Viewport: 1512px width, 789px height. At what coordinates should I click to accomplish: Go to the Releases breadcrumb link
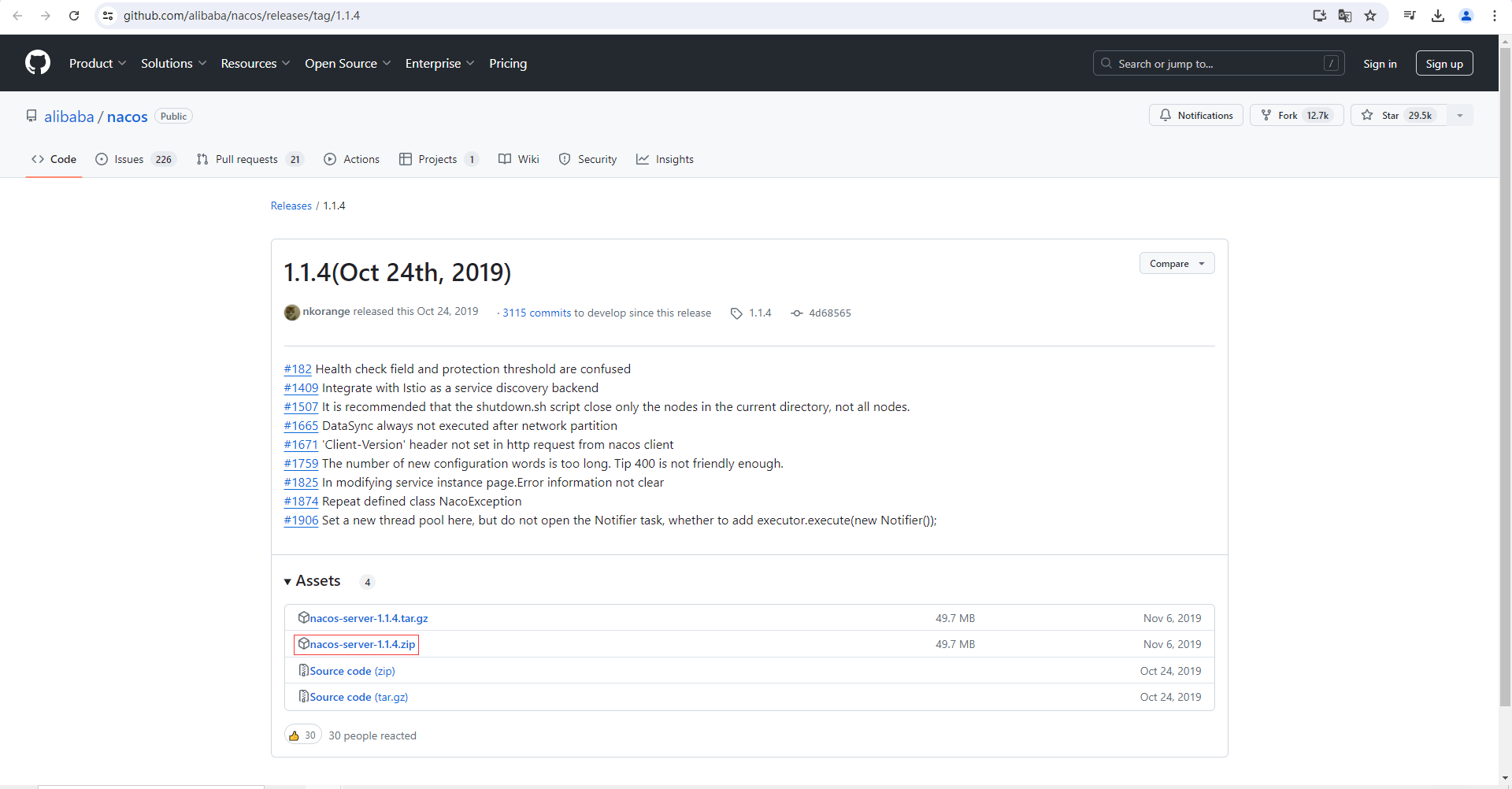click(x=291, y=206)
